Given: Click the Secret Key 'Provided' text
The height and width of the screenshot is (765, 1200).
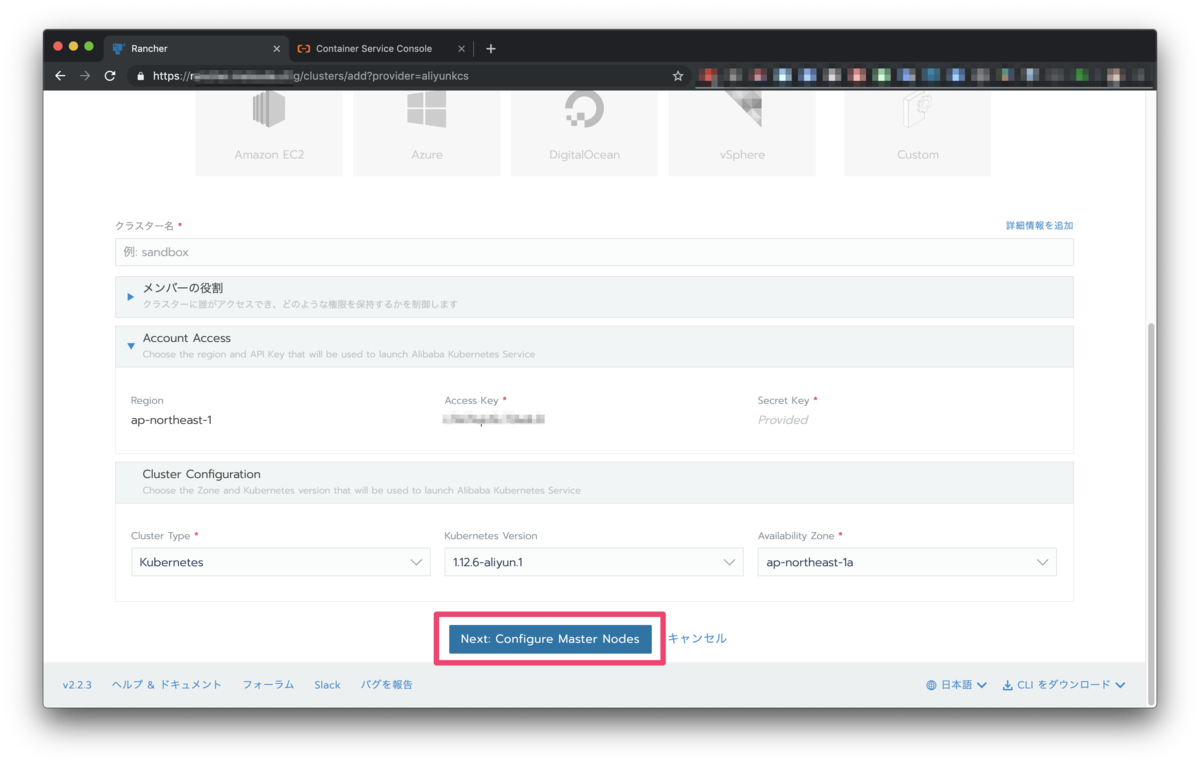Looking at the screenshot, I should pos(783,420).
